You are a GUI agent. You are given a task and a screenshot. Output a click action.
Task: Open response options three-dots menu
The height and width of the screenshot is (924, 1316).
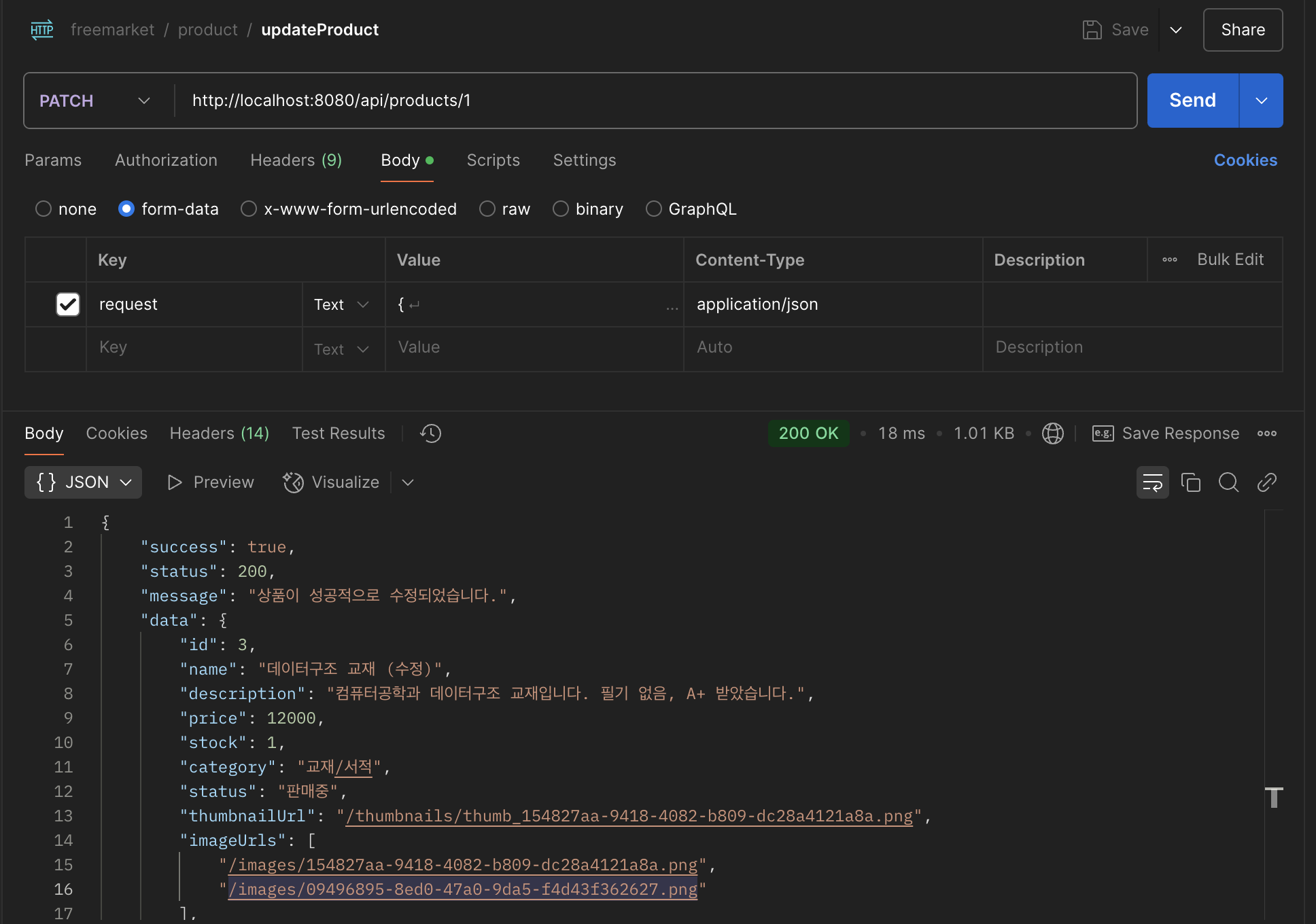point(1266,433)
